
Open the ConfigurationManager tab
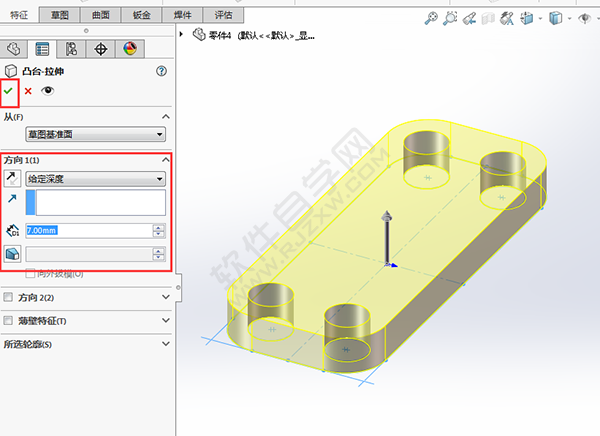(71, 49)
